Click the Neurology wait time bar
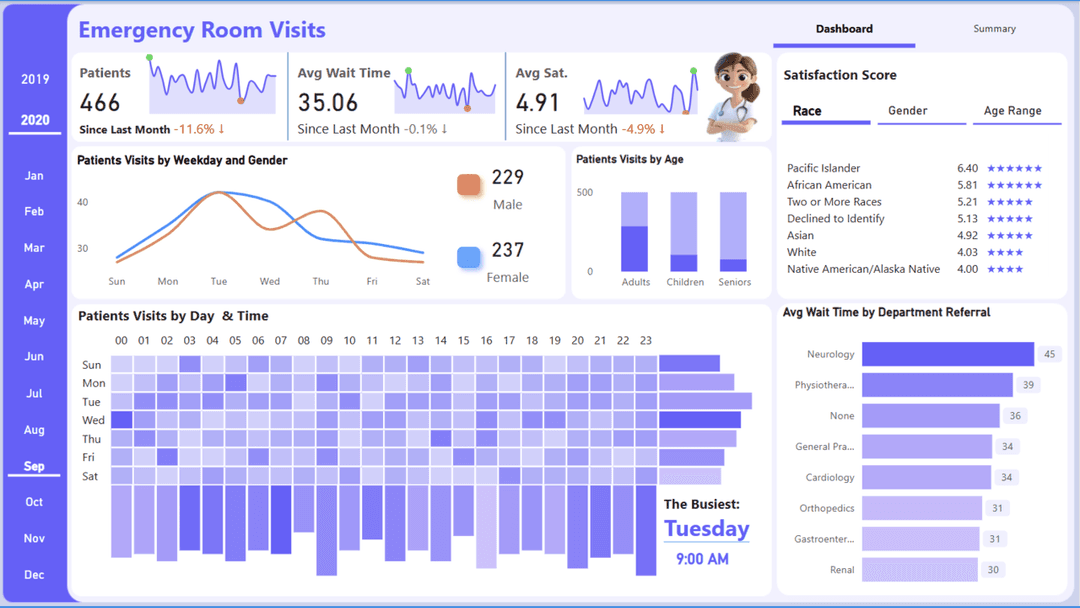 click(x=947, y=354)
